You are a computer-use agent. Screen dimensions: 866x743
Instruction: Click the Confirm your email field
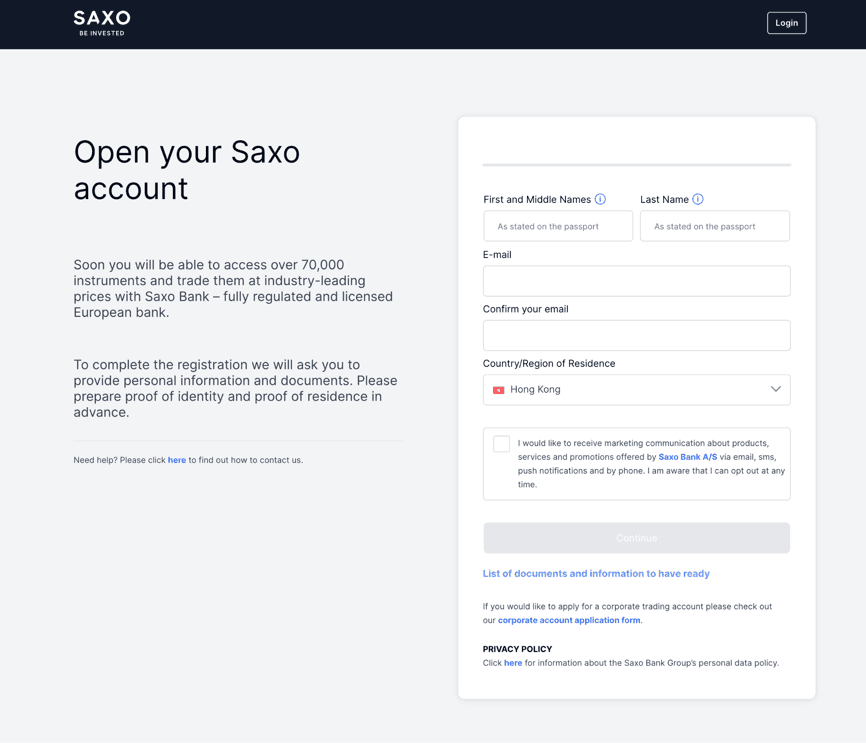pos(636,335)
